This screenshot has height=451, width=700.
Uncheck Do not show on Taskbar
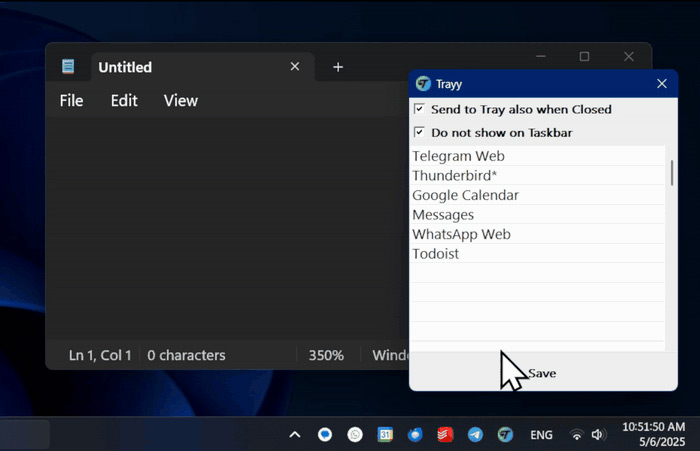click(419, 132)
